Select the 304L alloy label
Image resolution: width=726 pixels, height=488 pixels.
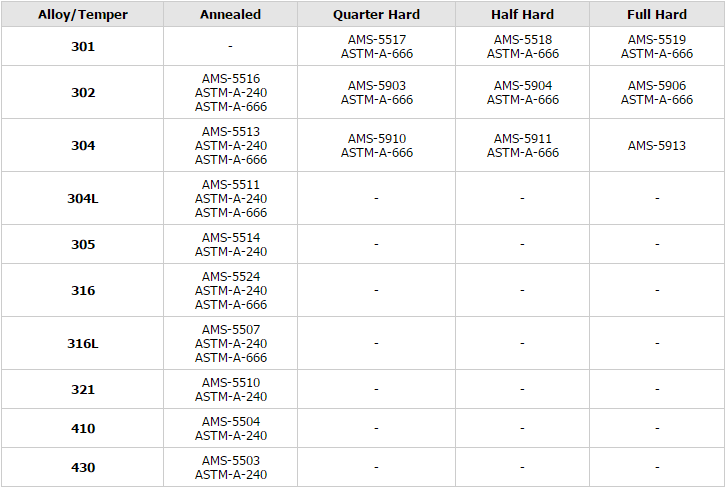point(83,199)
